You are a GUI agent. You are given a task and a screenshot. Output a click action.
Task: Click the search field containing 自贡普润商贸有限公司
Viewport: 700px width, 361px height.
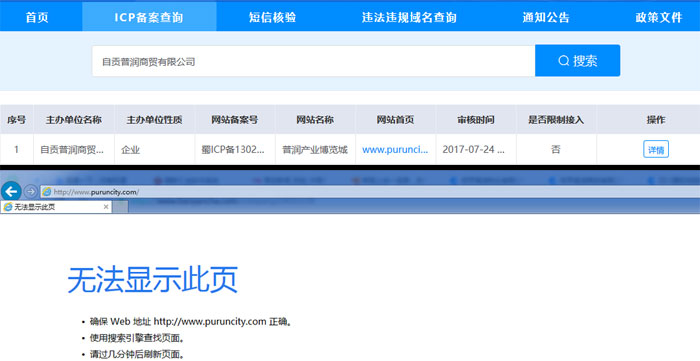click(313, 61)
